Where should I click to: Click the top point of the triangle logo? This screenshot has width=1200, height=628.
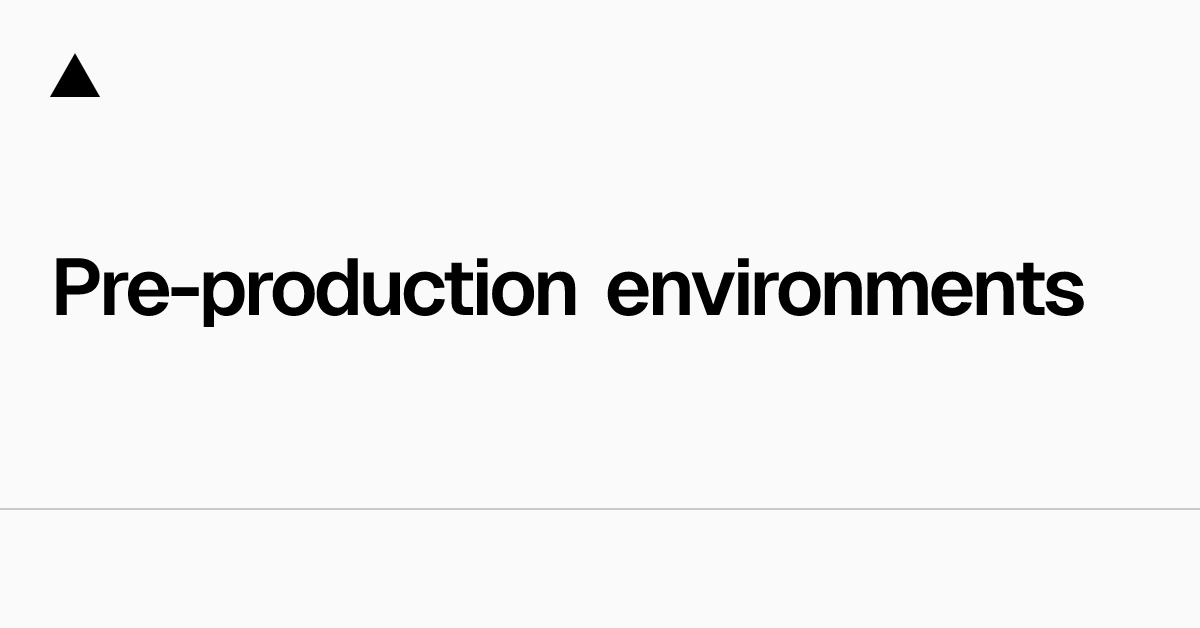(x=75, y=59)
